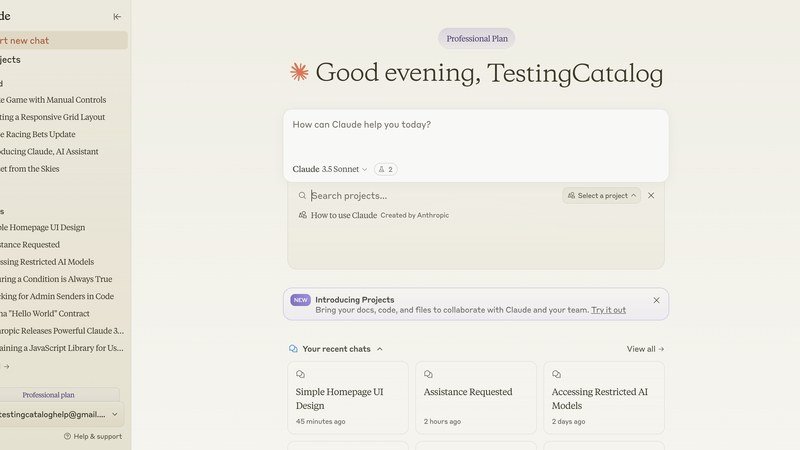Click the chat icon on the Accessing Restricted AI Models card
Screen dimensions: 800x450
[x=557, y=374]
